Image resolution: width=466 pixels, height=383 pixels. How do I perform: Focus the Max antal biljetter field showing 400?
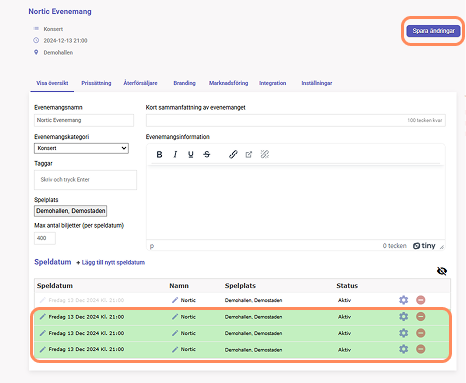click(45, 238)
